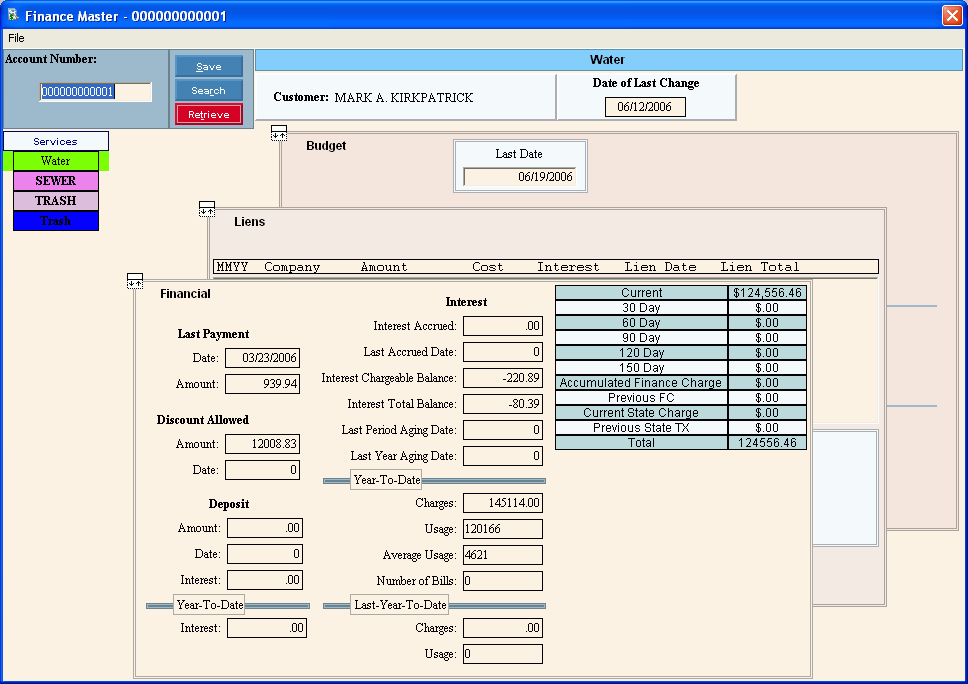Image resolution: width=968 pixels, height=684 pixels.
Task: Select the mauve uppercase TRASH service
Action: [56, 201]
